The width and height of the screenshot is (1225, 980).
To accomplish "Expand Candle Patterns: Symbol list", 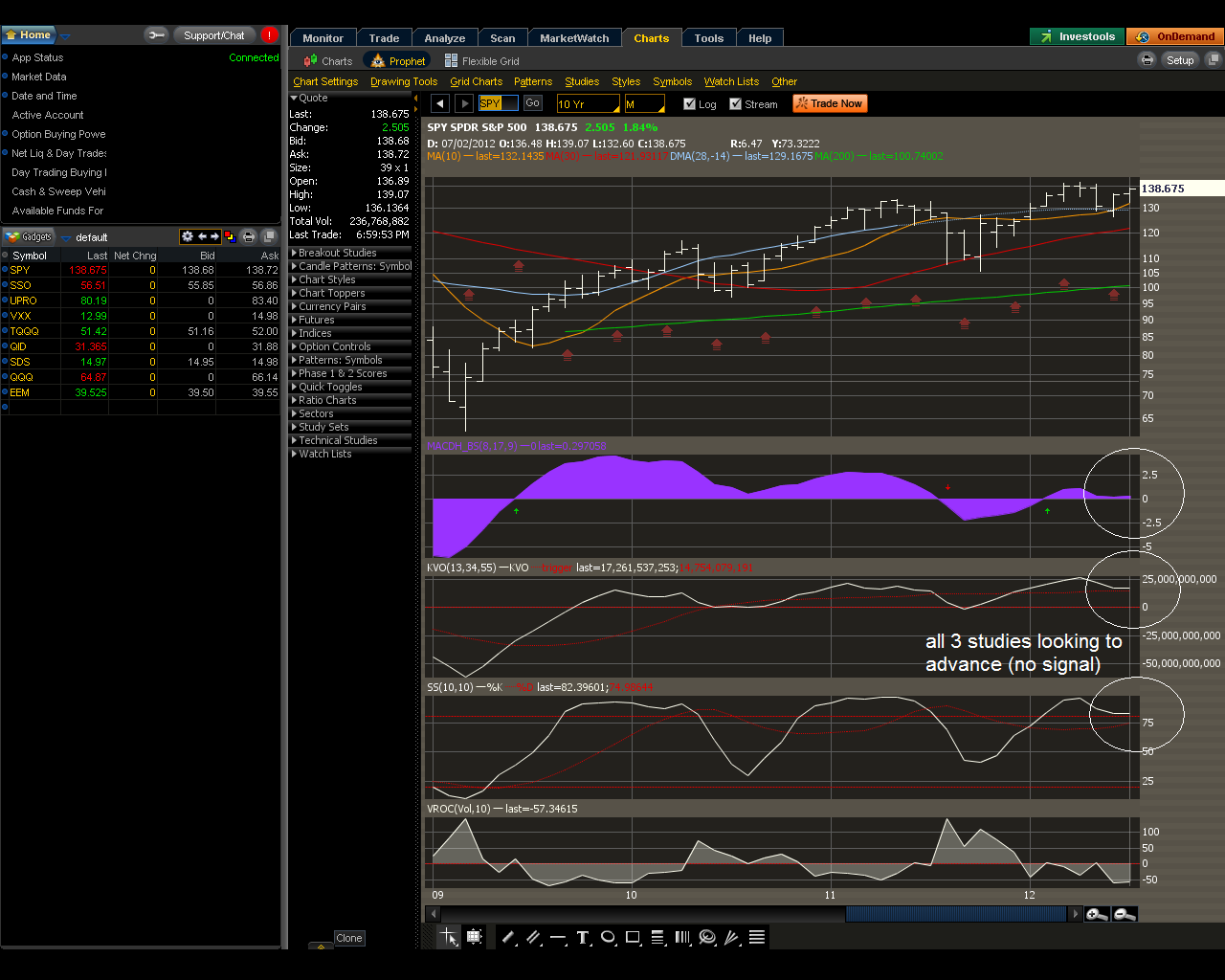I will click(351, 266).
